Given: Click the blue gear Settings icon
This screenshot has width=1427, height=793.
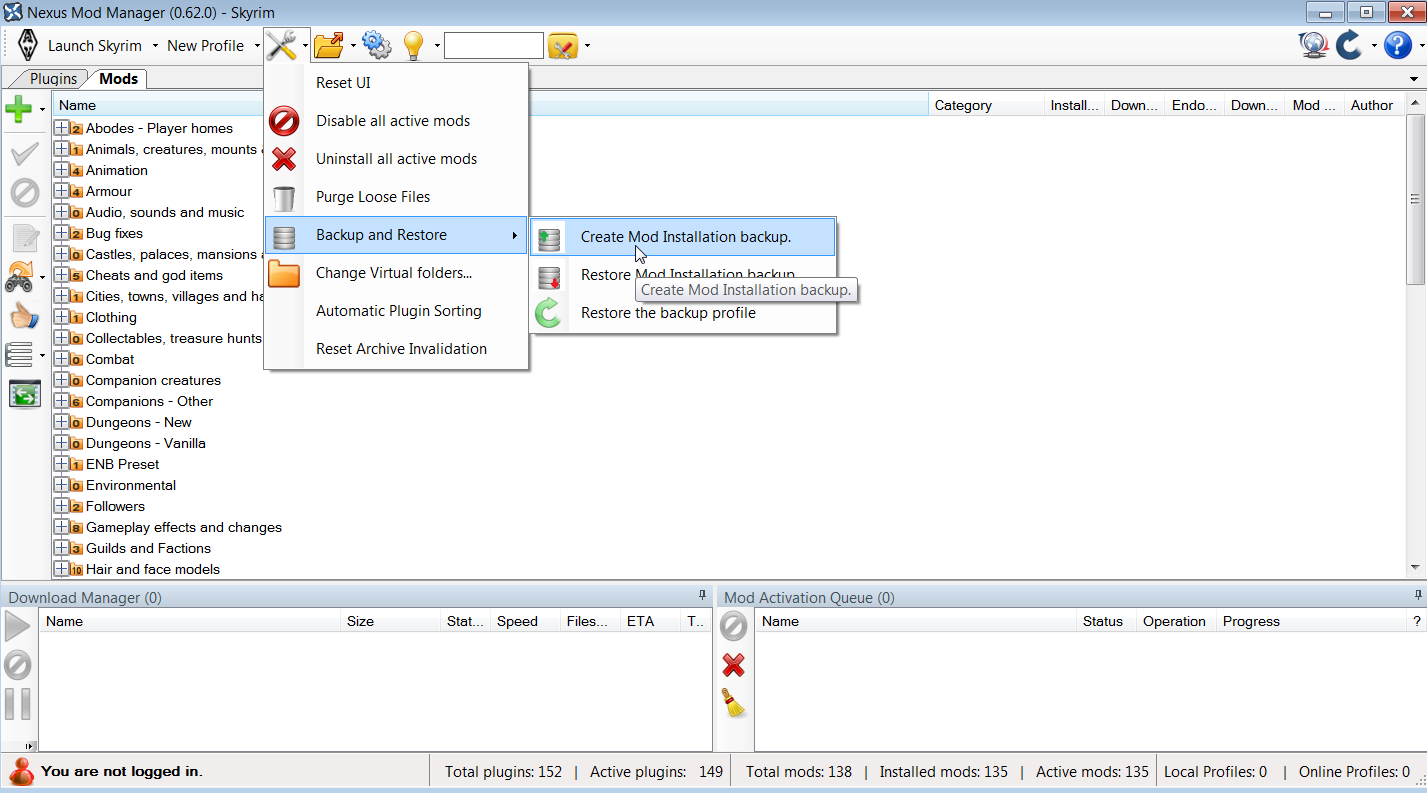Looking at the screenshot, I should [375, 45].
